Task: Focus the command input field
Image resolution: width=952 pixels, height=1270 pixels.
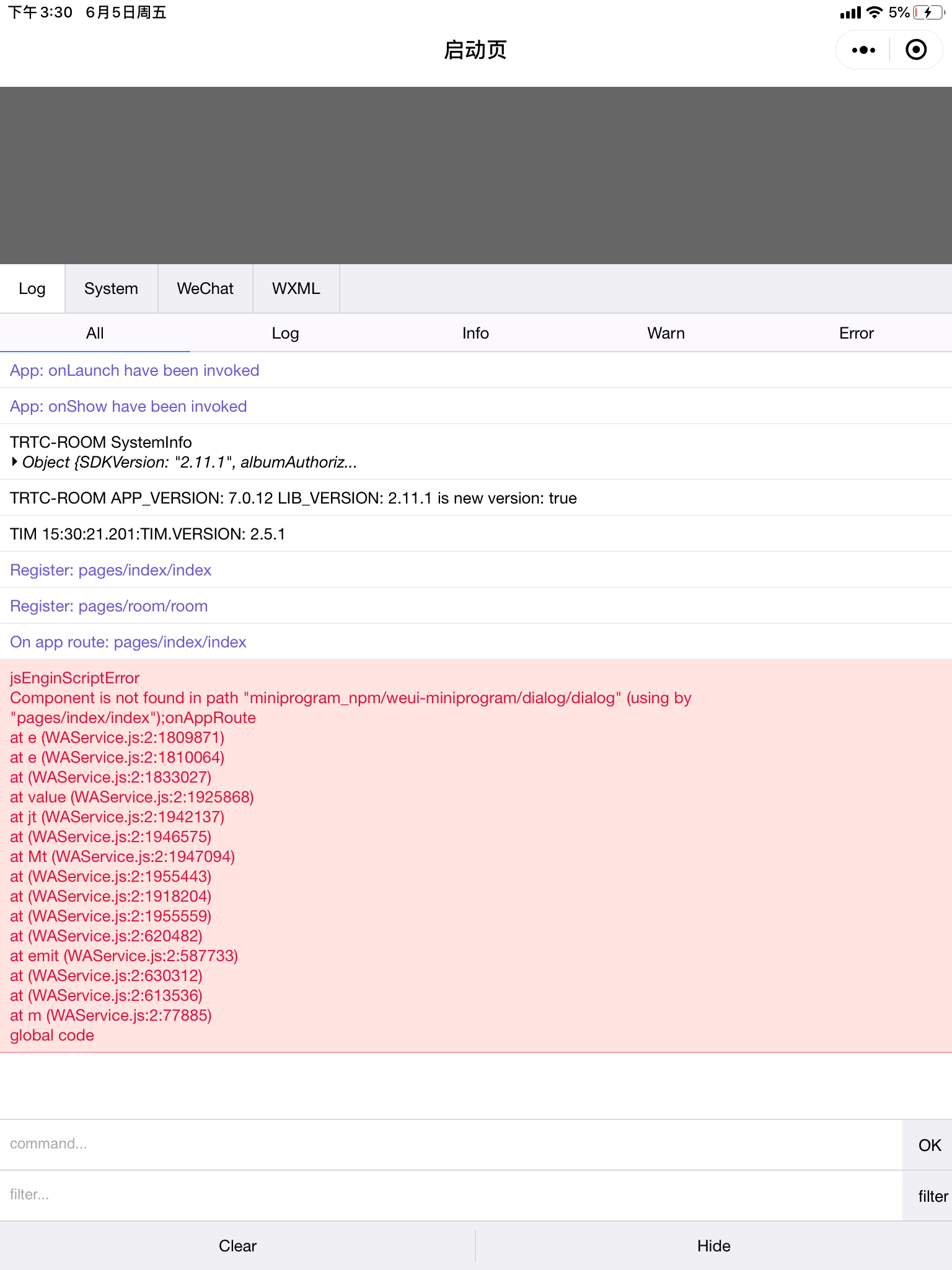Action: tap(451, 1144)
